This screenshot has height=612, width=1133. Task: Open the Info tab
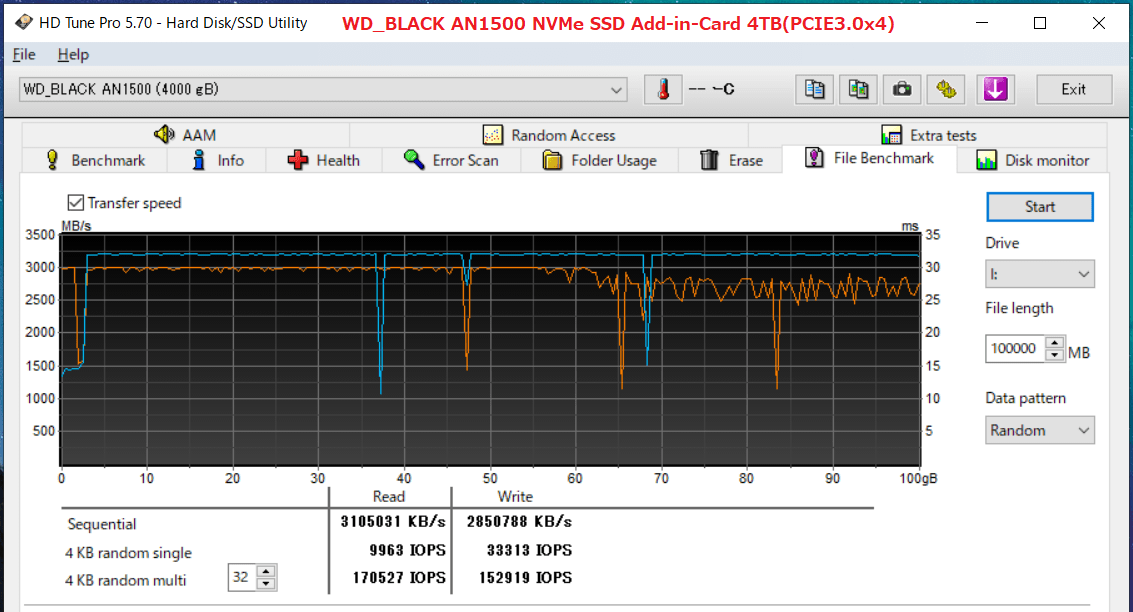click(x=217, y=160)
